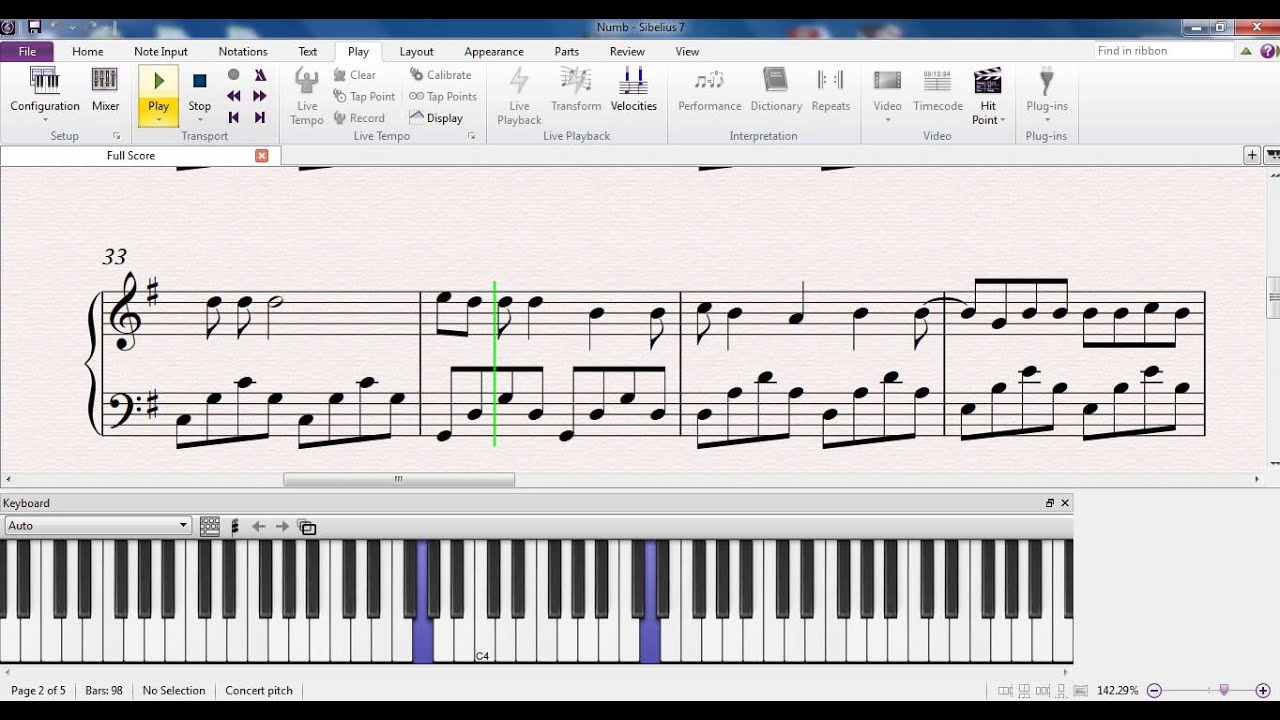The height and width of the screenshot is (720, 1280).
Task: Switch to the Note Input tab
Action: [161, 51]
